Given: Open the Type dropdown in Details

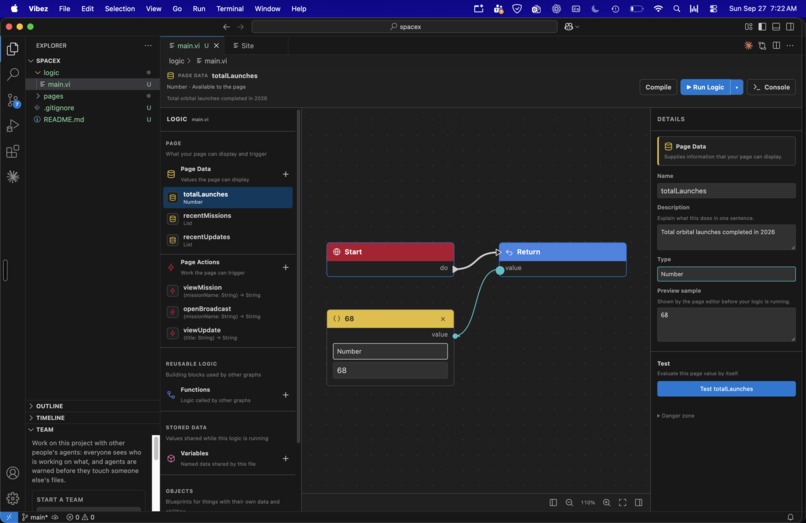Looking at the screenshot, I should (x=726, y=274).
